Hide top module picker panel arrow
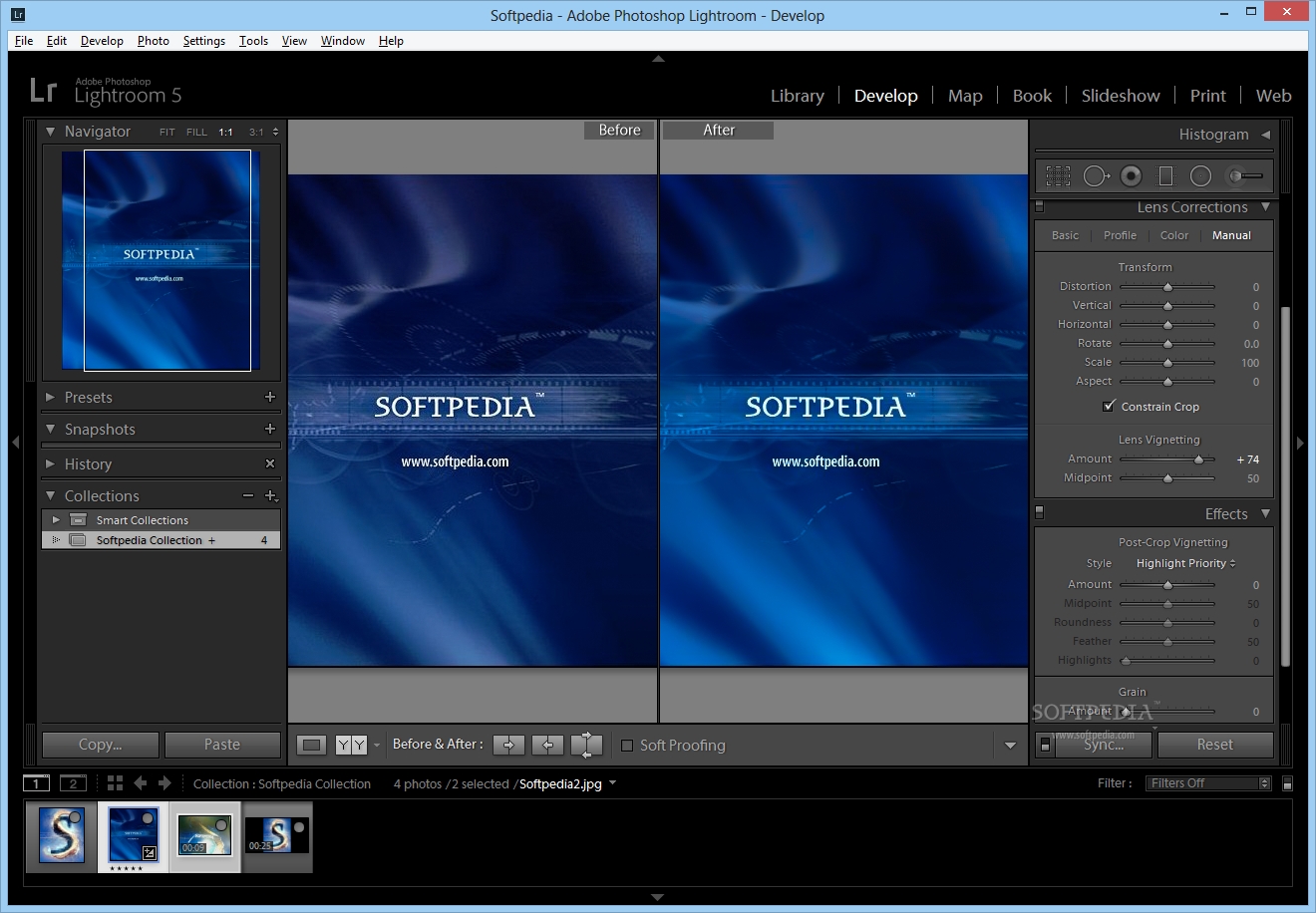 [x=658, y=59]
